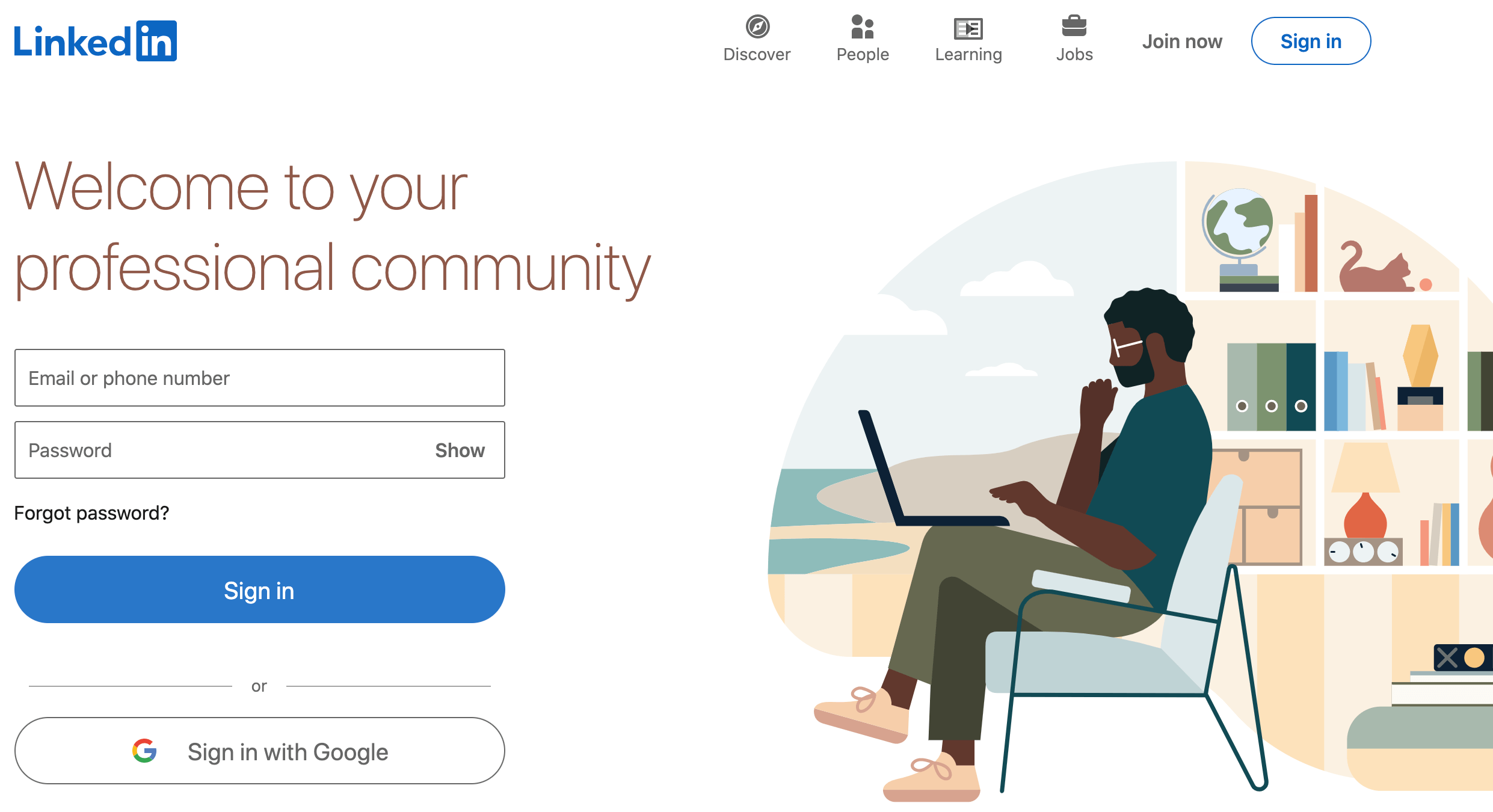Click the Email or phone number input field
This screenshot has height=812, width=1493.
point(259,378)
